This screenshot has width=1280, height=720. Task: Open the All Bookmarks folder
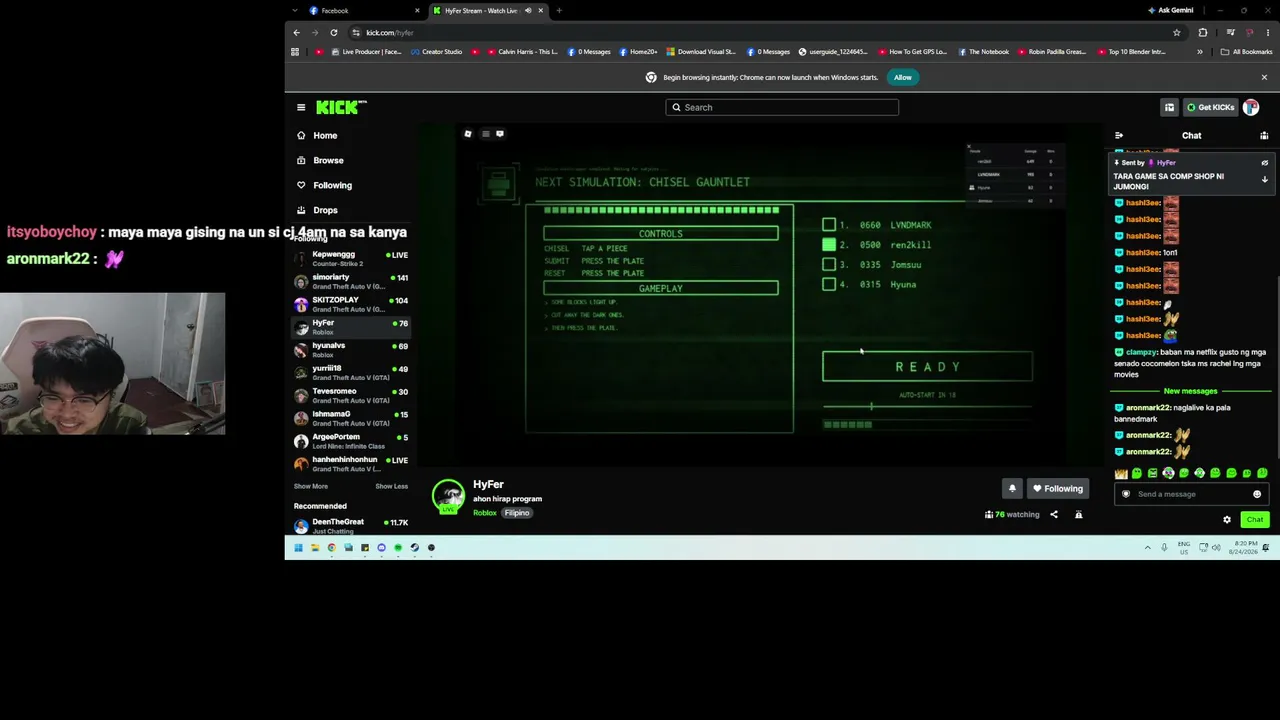(1246, 52)
